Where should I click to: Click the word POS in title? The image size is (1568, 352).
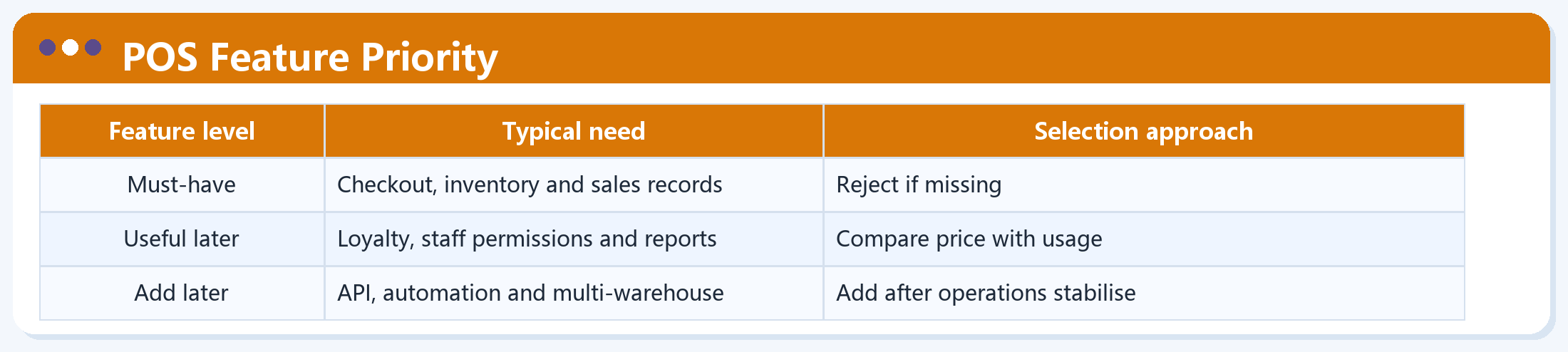pyautogui.click(x=160, y=57)
